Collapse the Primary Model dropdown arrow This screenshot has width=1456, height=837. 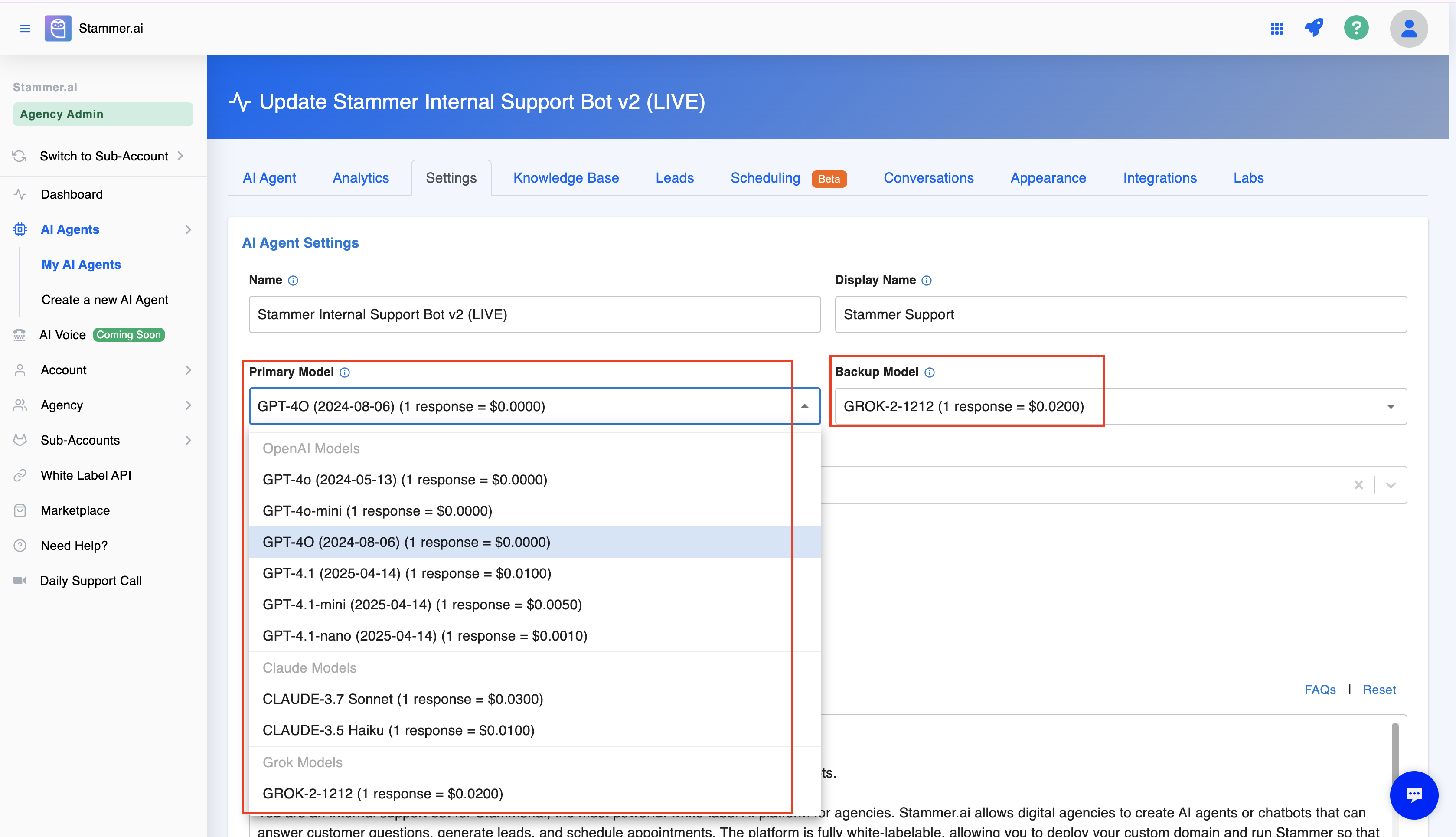(804, 406)
